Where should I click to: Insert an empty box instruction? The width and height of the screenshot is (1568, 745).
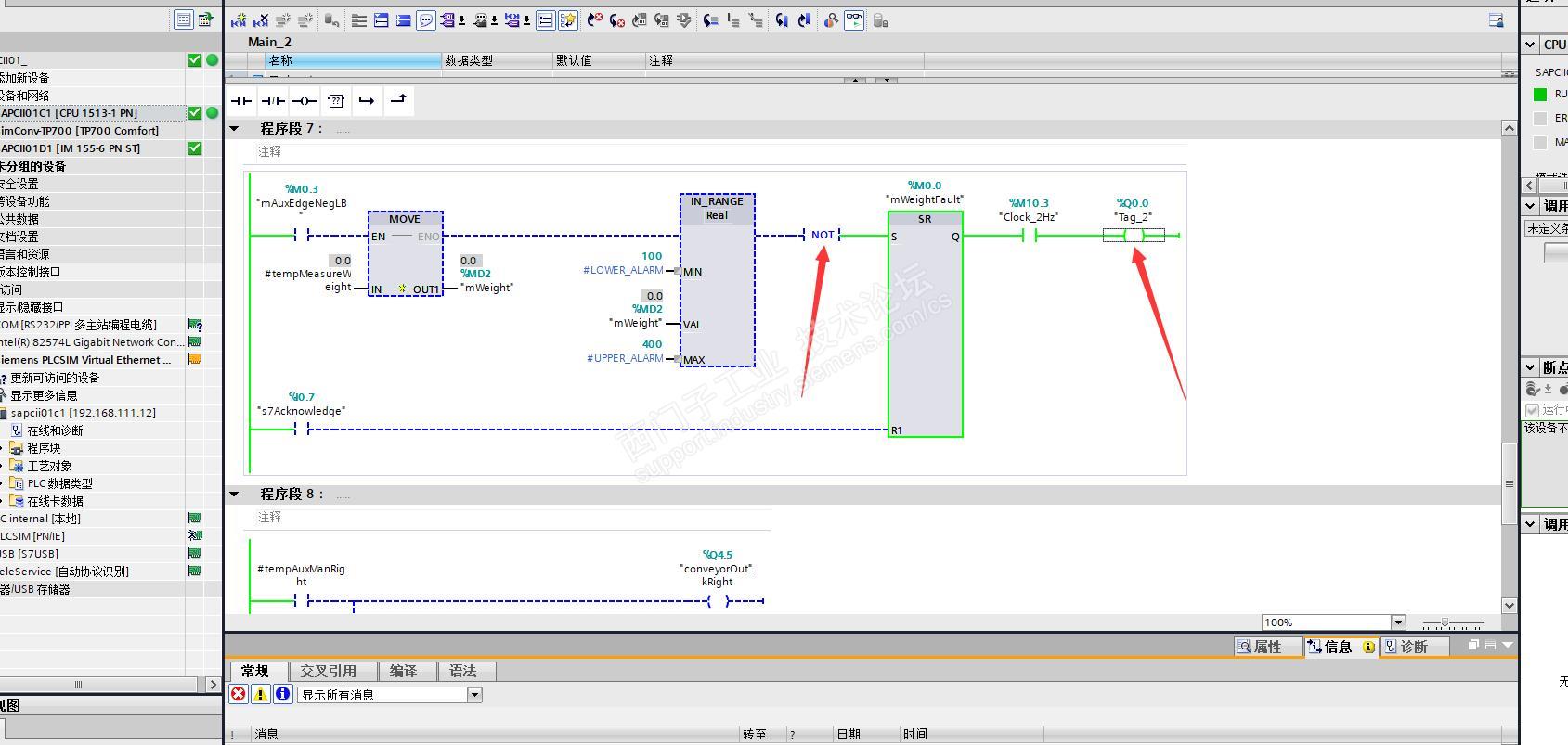coord(336,100)
